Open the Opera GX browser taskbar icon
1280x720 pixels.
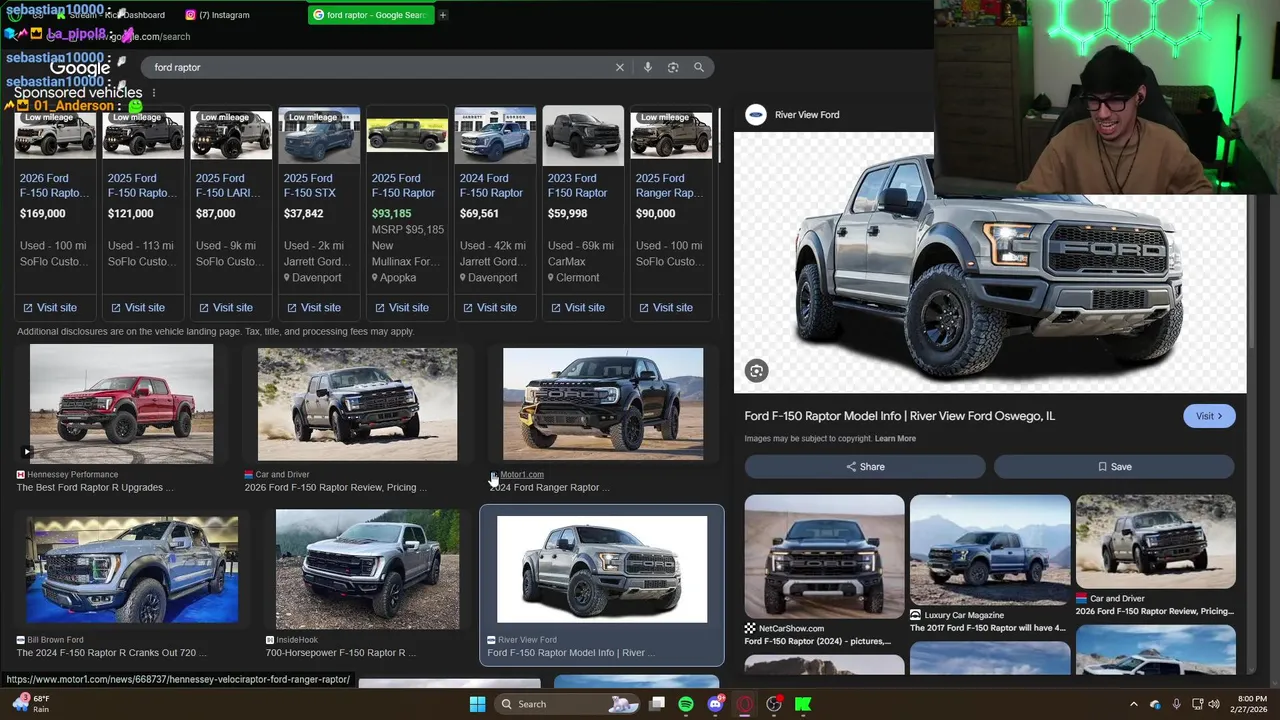[744, 704]
